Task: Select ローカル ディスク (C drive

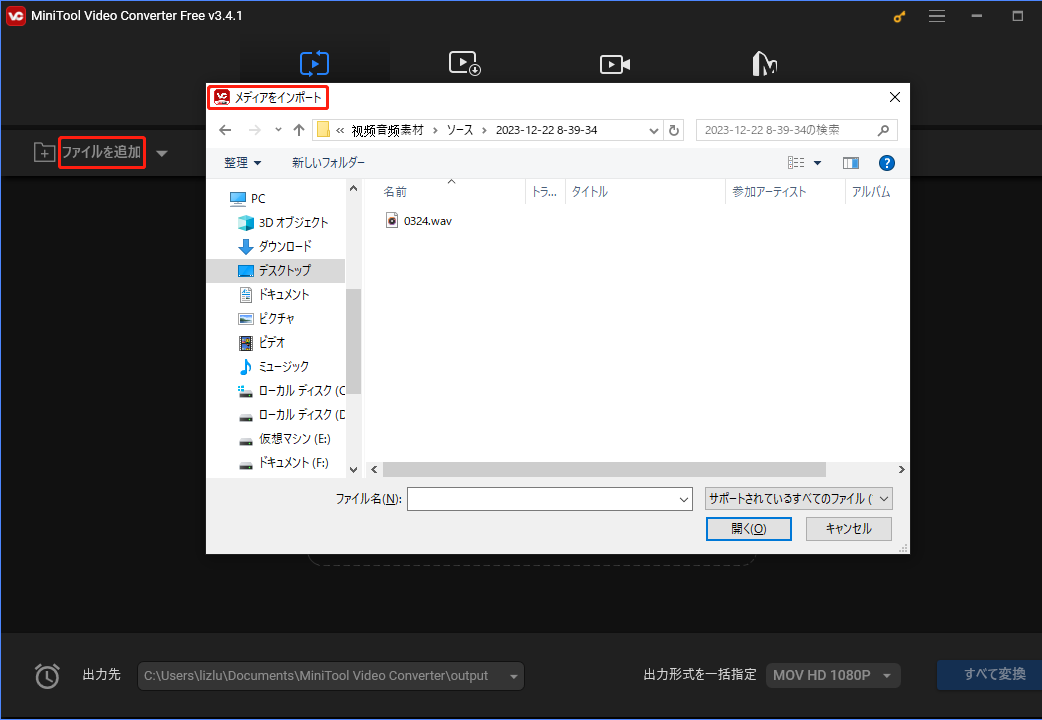Action: tap(291, 390)
